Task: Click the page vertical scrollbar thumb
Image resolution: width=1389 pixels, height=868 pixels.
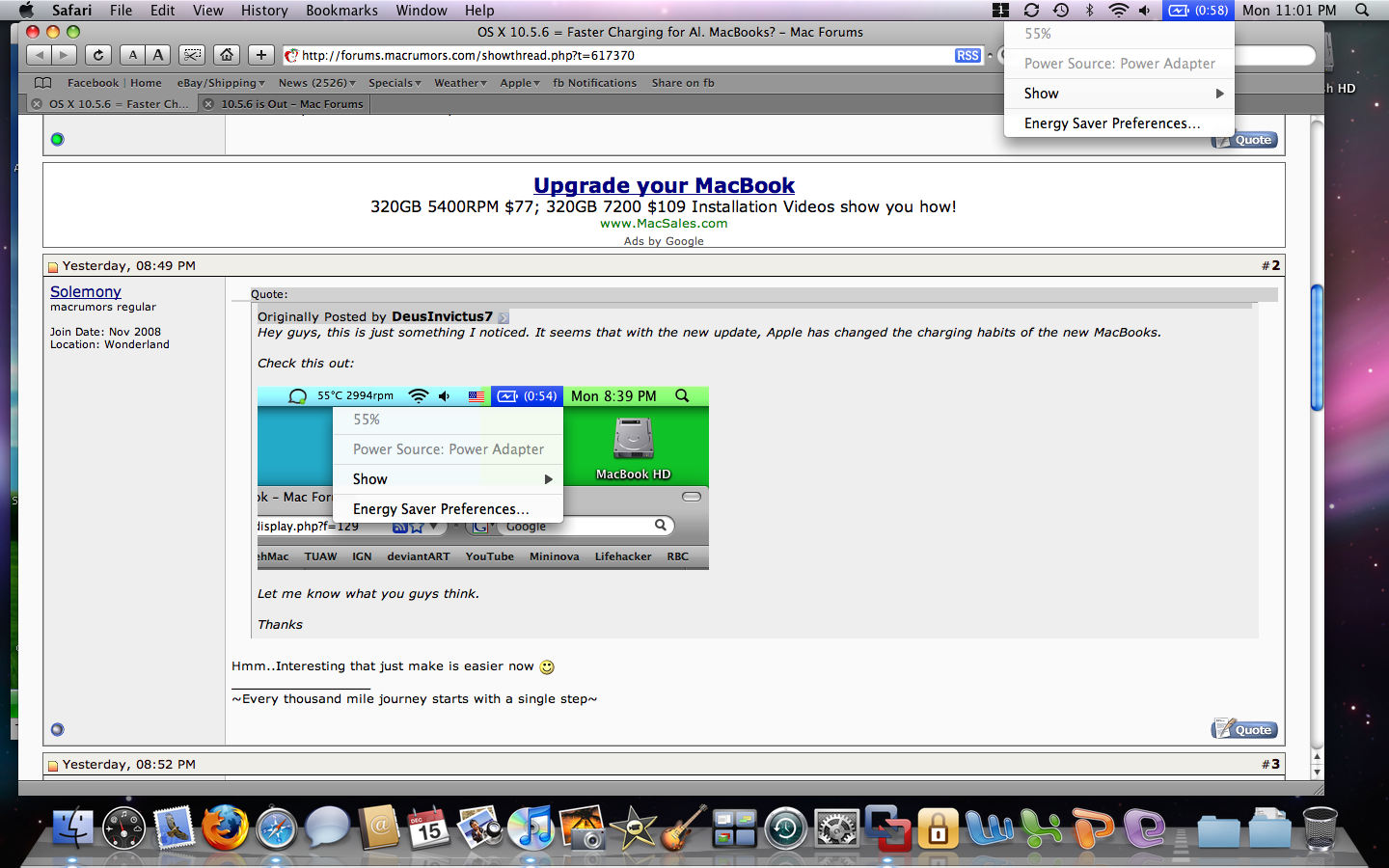Action: (1317, 347)
